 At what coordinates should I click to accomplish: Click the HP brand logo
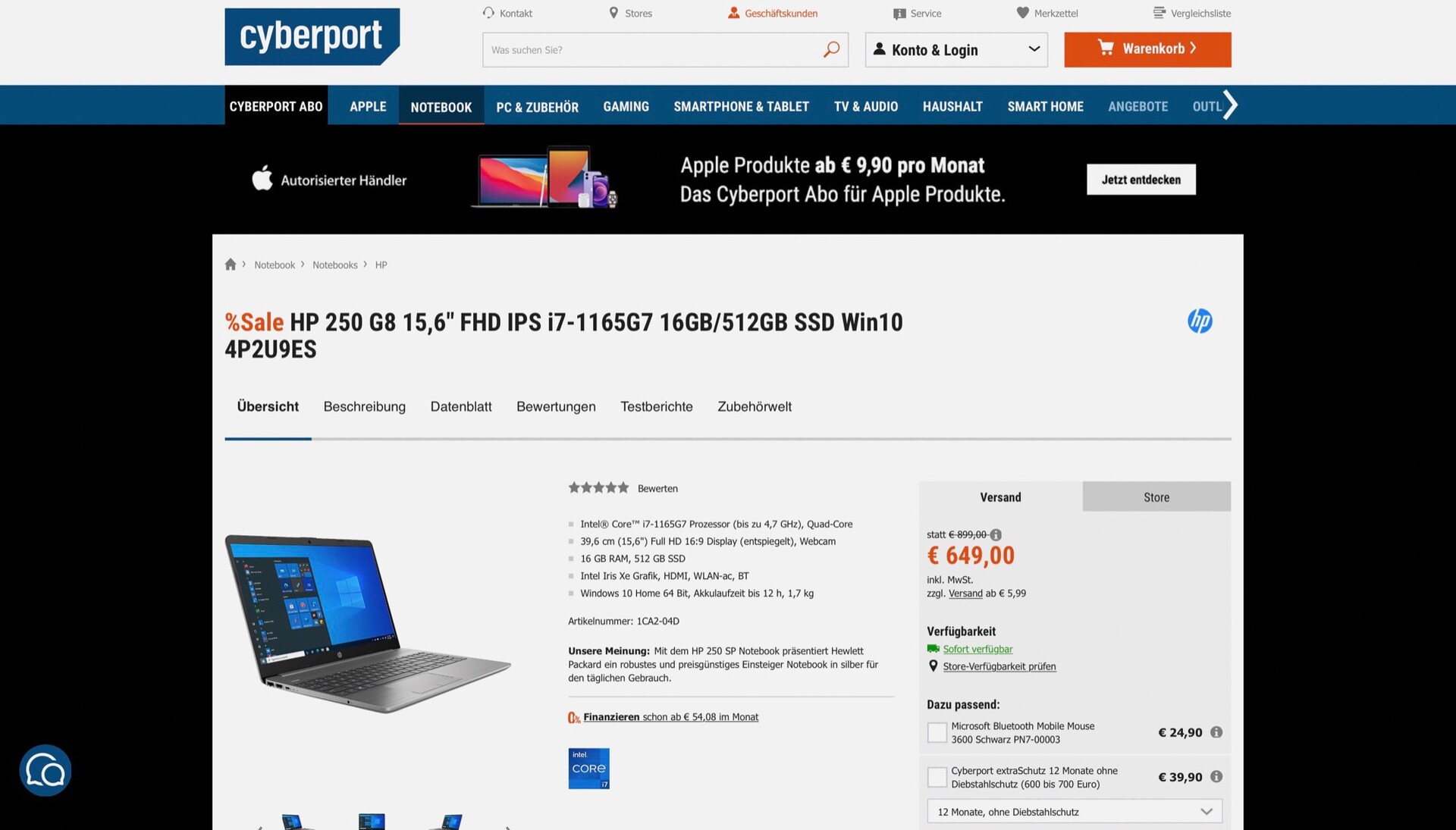click(x=1200, y=321)
